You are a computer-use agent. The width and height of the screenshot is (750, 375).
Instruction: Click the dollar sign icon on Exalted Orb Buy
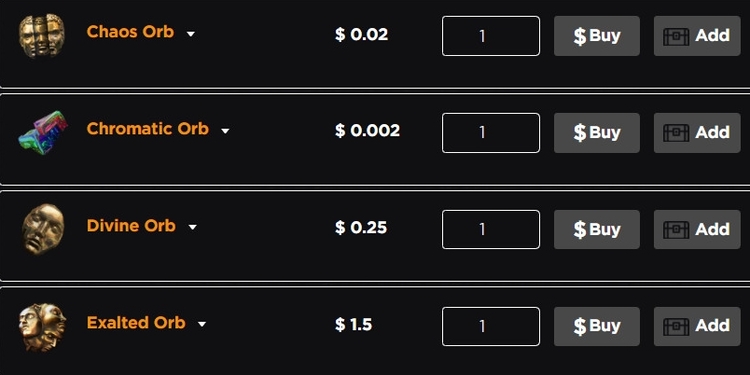(x=579, y=326)
